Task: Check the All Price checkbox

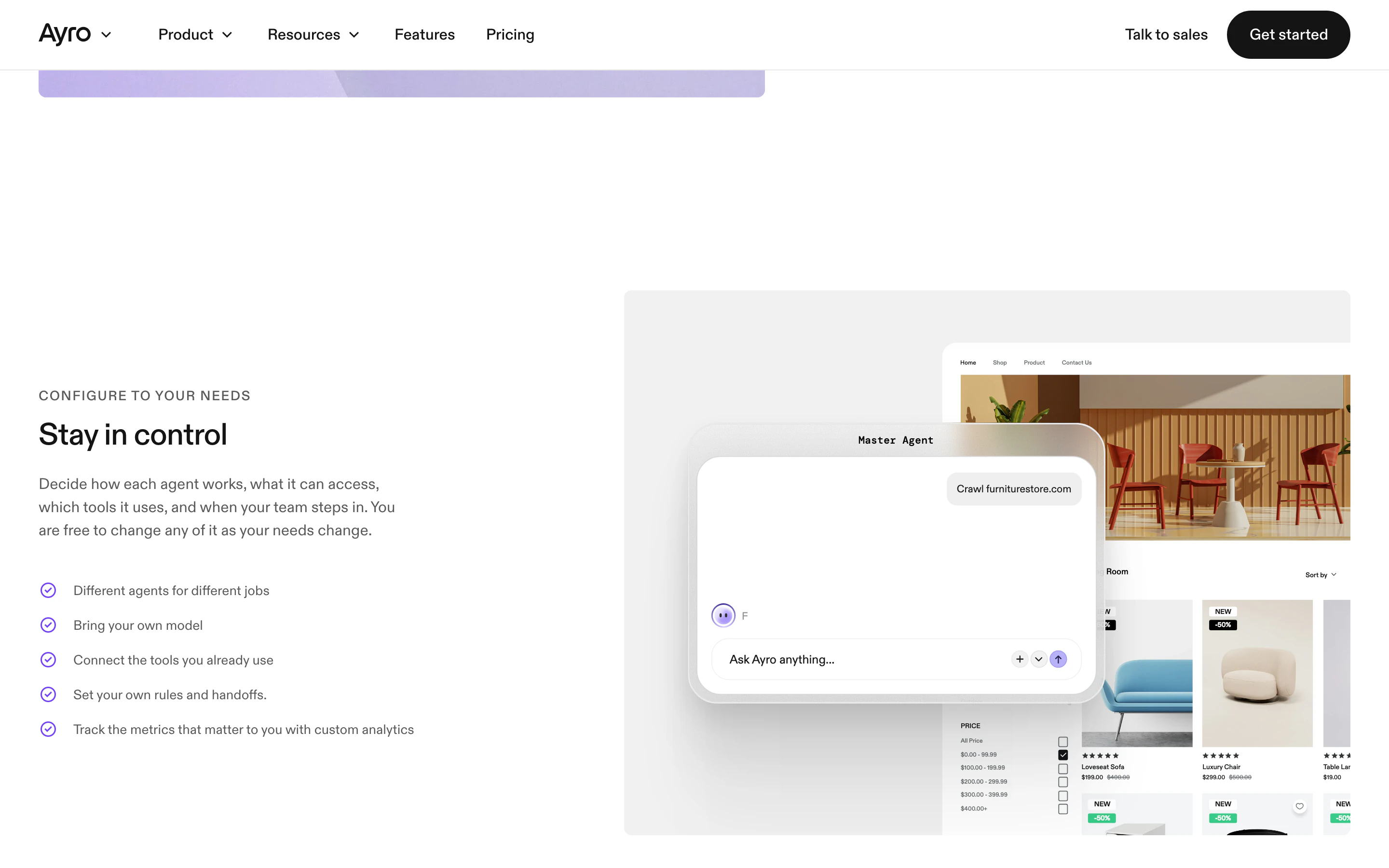Action: (x=1062, y=742)
